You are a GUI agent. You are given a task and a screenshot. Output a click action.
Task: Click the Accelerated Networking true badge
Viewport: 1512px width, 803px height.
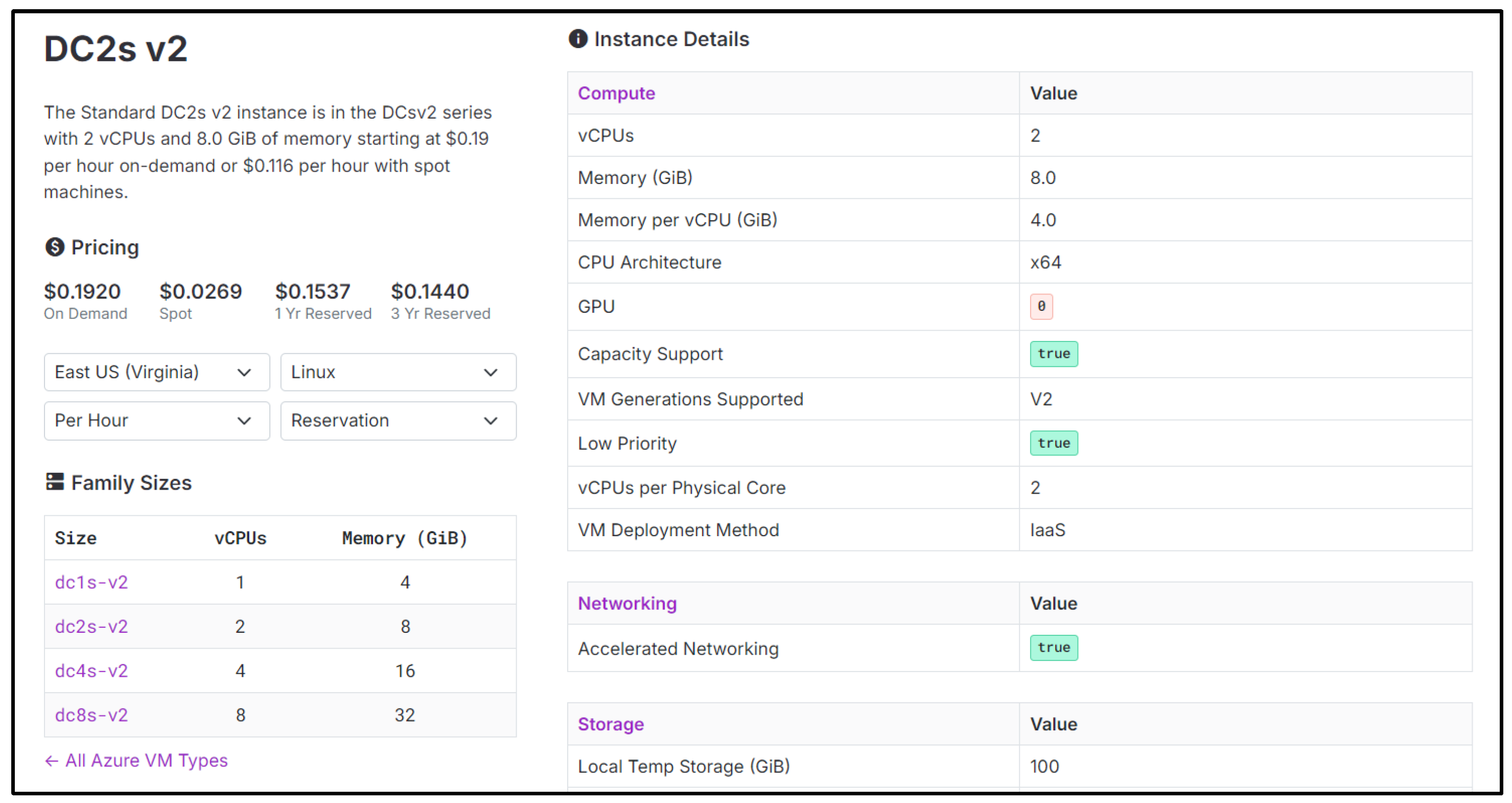point(1053,648)
